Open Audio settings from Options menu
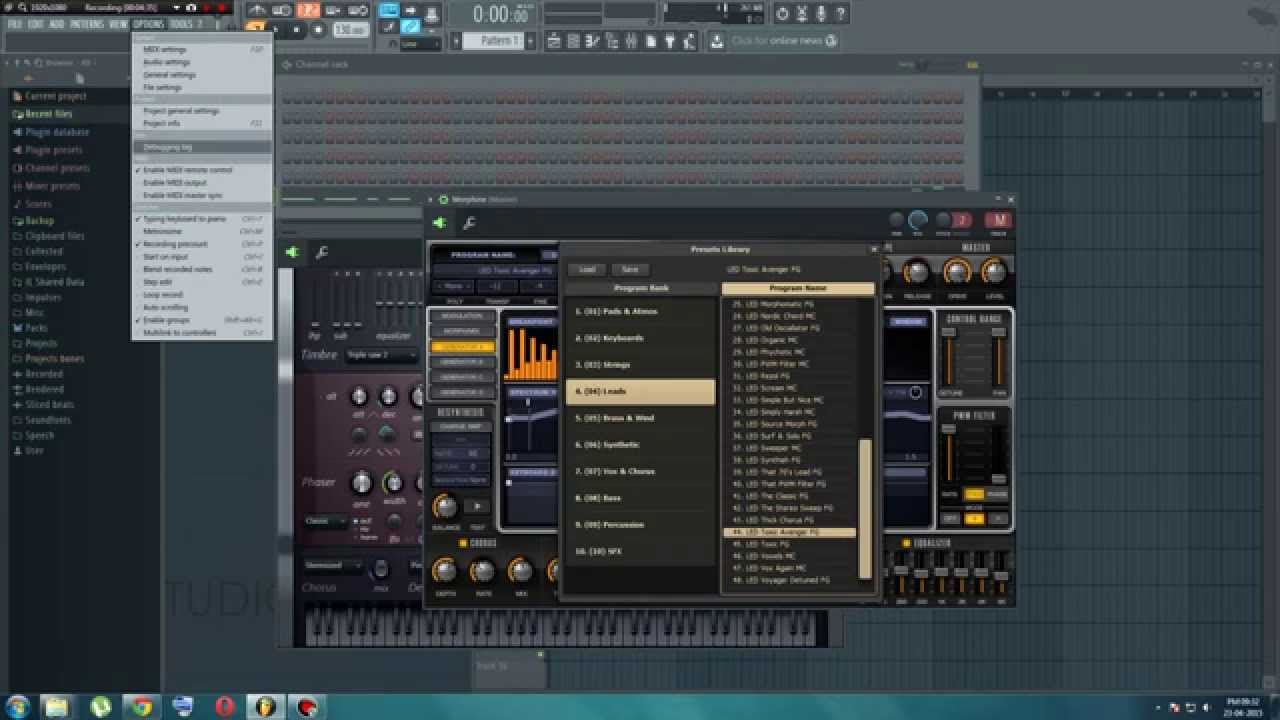Viewport: 1280px width, 720px height. pos(202,62)
